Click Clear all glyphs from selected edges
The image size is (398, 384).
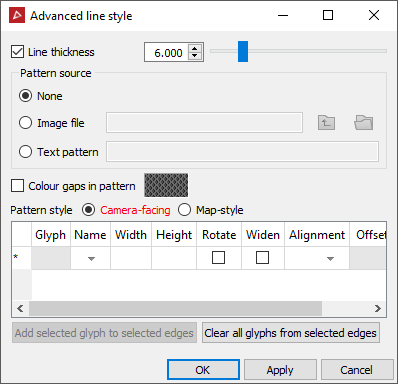pyautogui.click(x=291, y=333)
